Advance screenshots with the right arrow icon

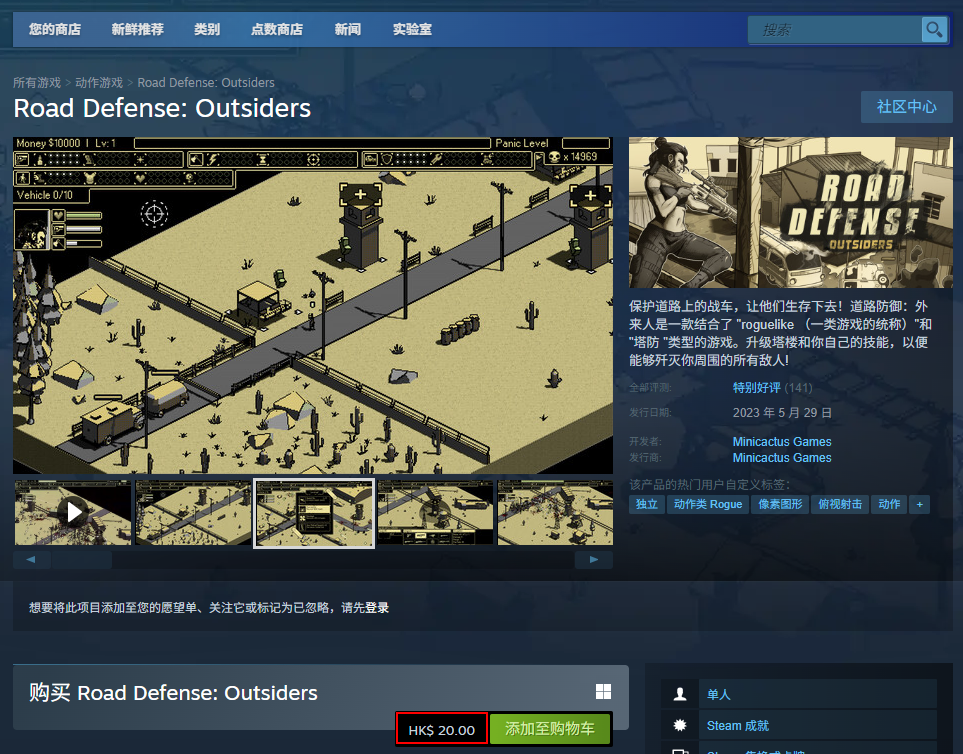point(593,559)
